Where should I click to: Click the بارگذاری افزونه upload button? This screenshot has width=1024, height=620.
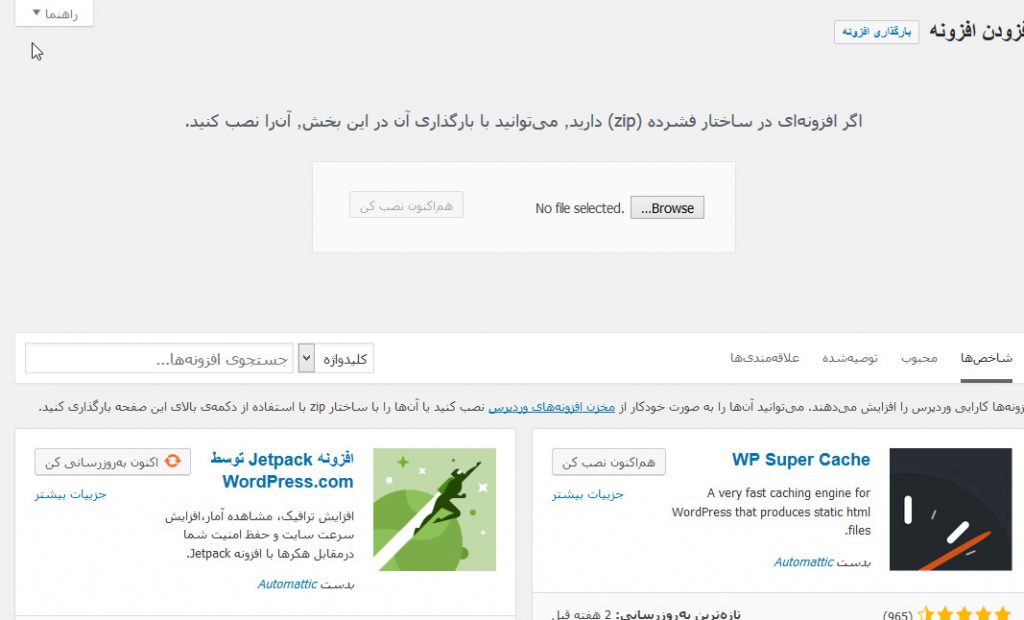[876, 32]
